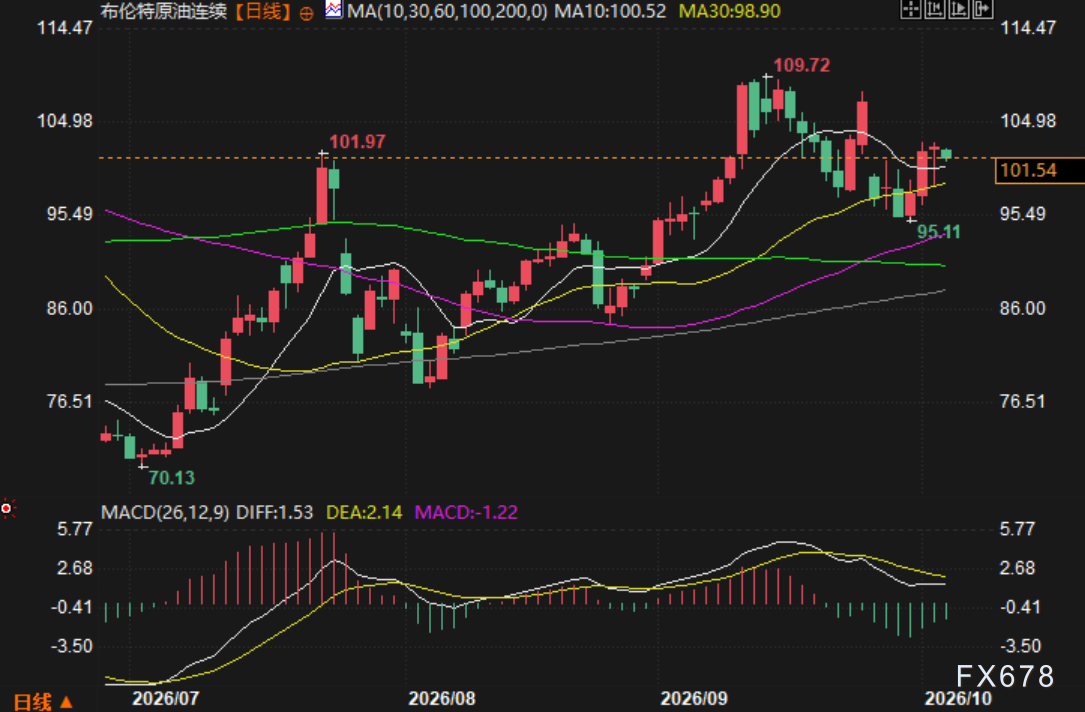Click the current price tag 101.54
Screen dimensions: 1085x712
pos(1039,170)
